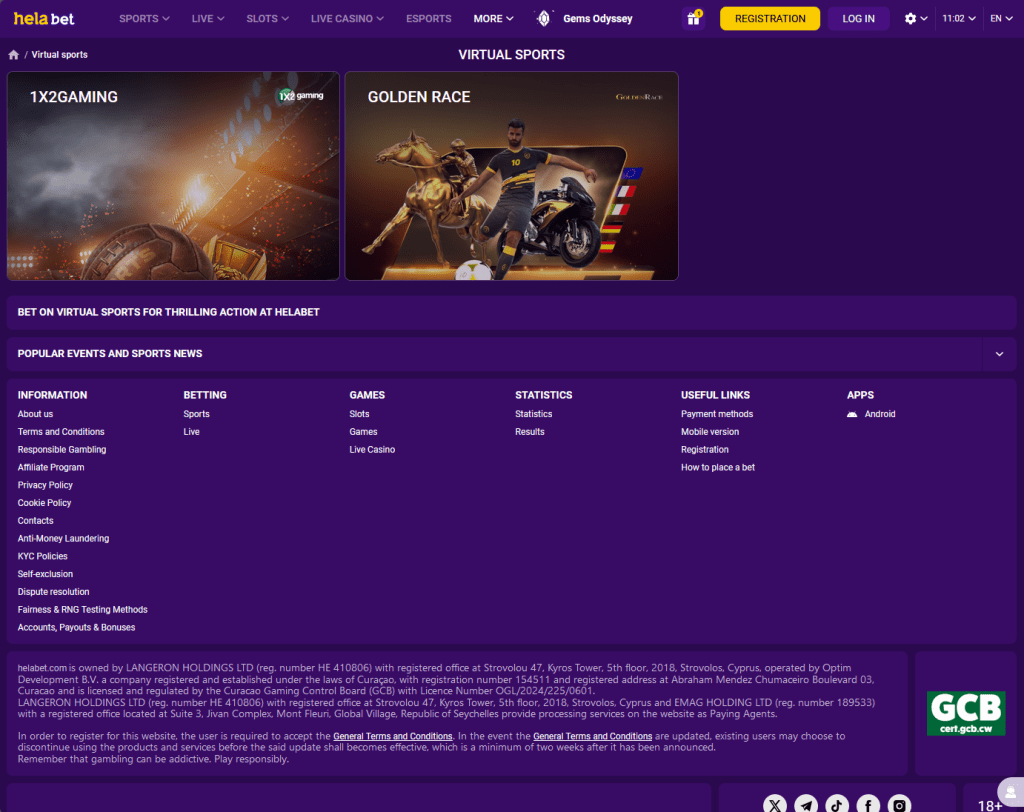Open Responsible Gambling link
Viewport: 1024px width, 812px height.
pos(62,449)
